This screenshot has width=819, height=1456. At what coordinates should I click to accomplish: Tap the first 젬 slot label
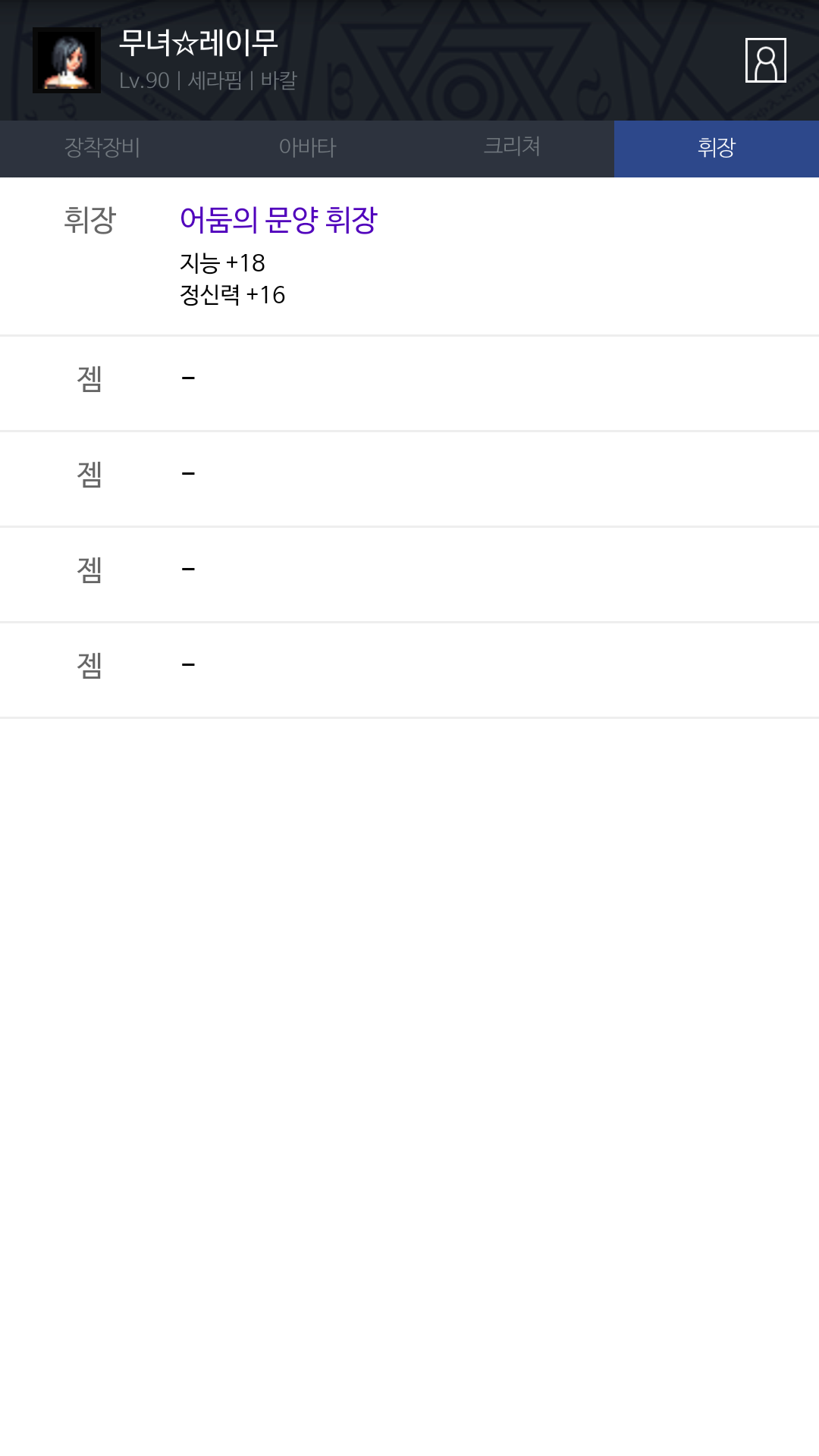[89, 378]
